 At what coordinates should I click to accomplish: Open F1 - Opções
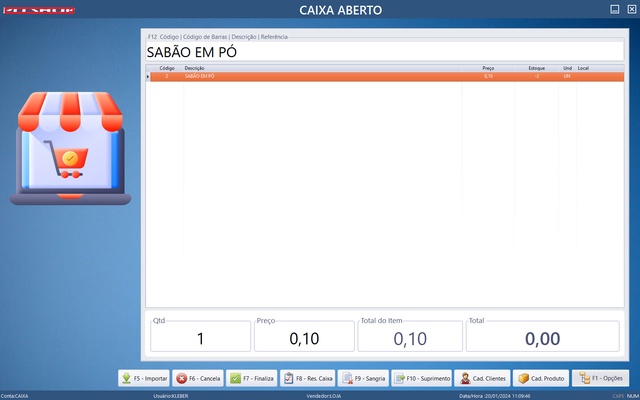click(x=601, y=378)
